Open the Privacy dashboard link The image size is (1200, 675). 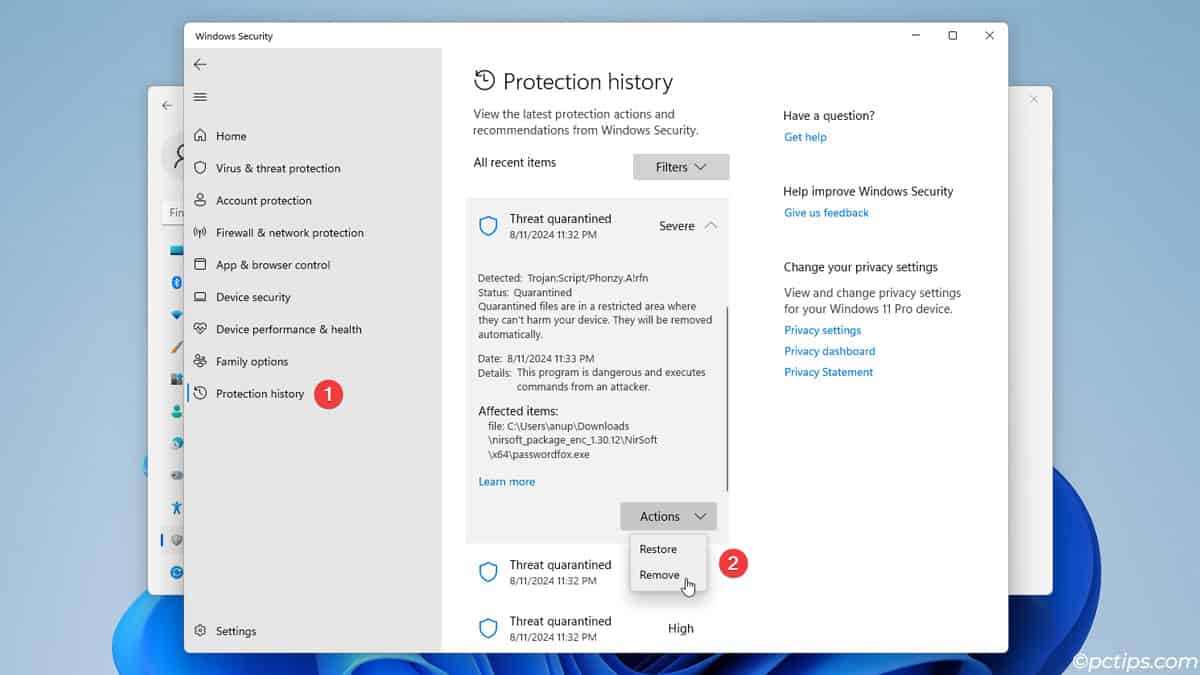[829, 351]
